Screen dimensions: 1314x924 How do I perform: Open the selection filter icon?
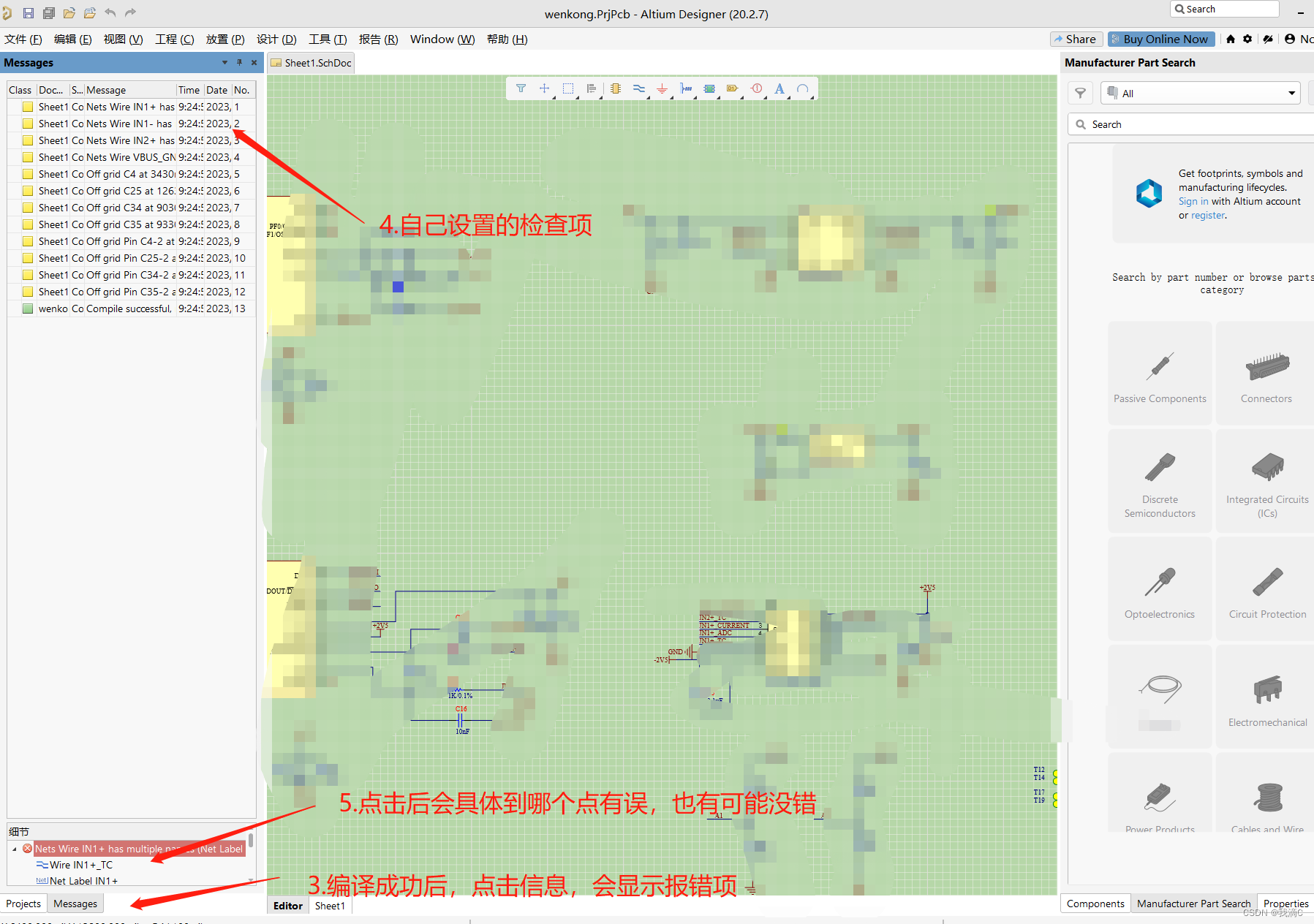click(521, 88)
